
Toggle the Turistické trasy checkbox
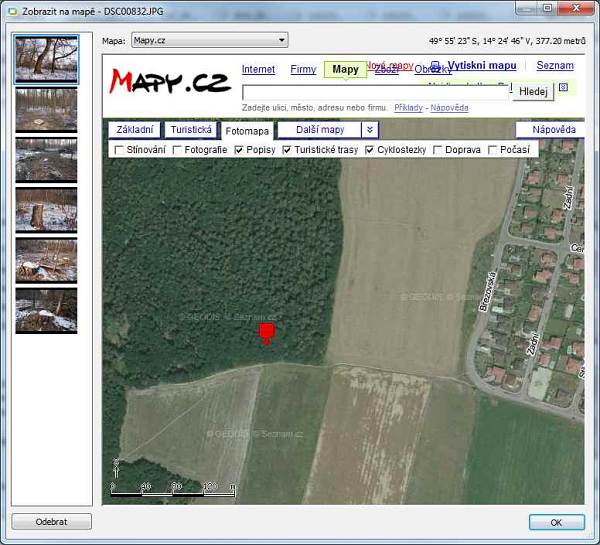click(288, 150)
